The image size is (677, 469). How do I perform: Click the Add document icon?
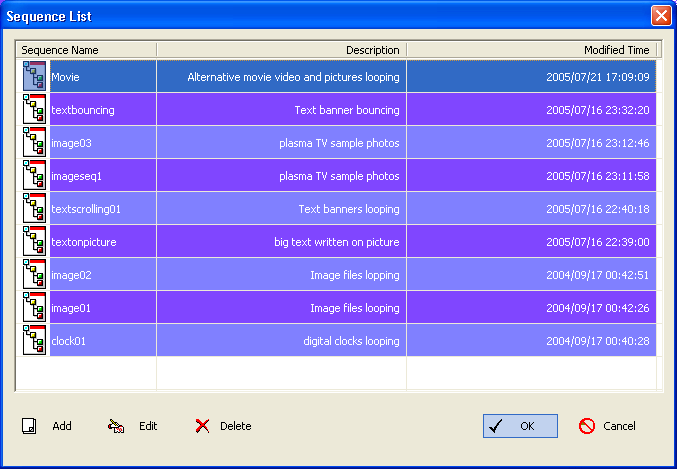29,426
